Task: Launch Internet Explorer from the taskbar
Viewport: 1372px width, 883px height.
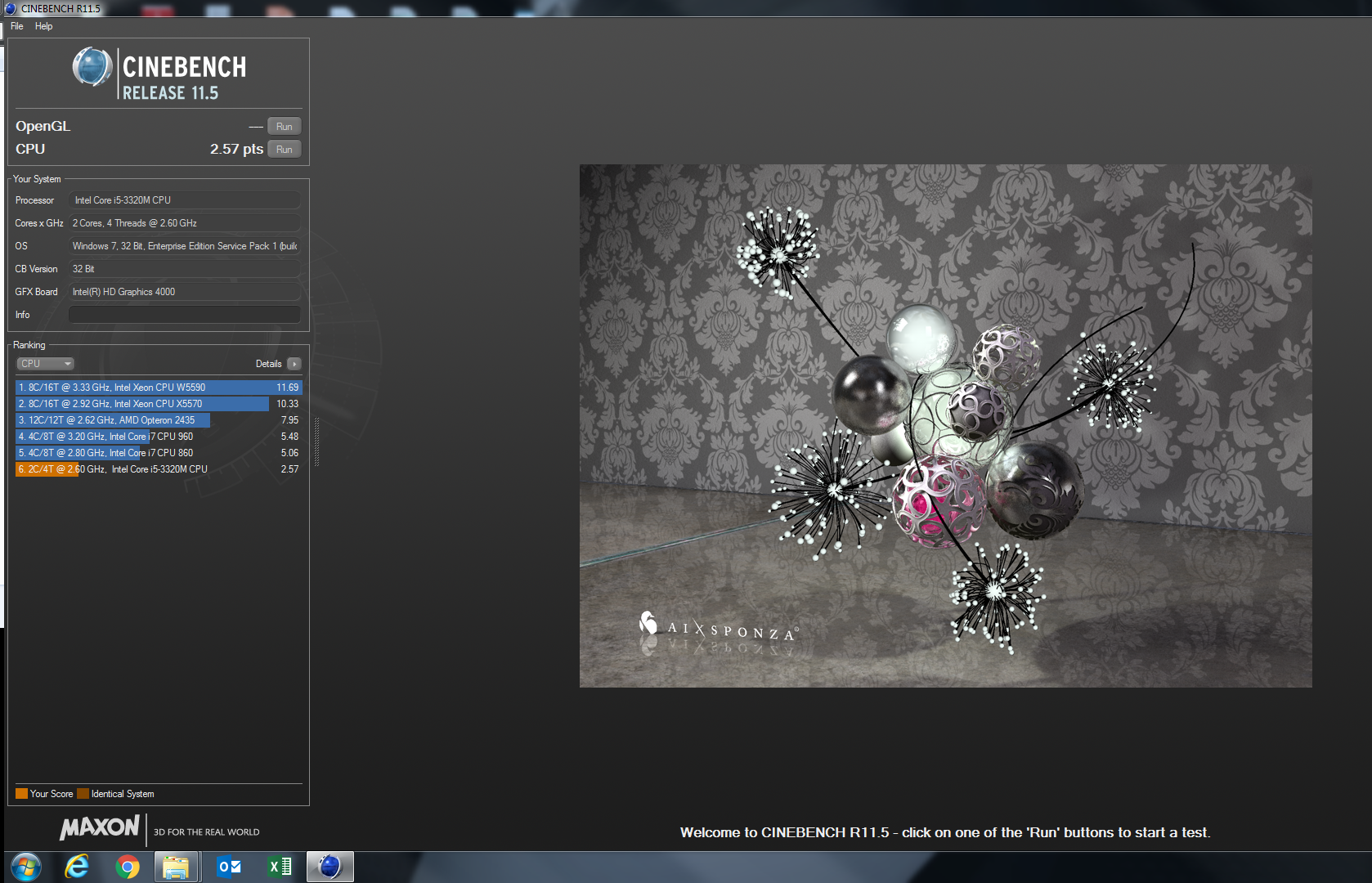Action: (x=77, y=867)
